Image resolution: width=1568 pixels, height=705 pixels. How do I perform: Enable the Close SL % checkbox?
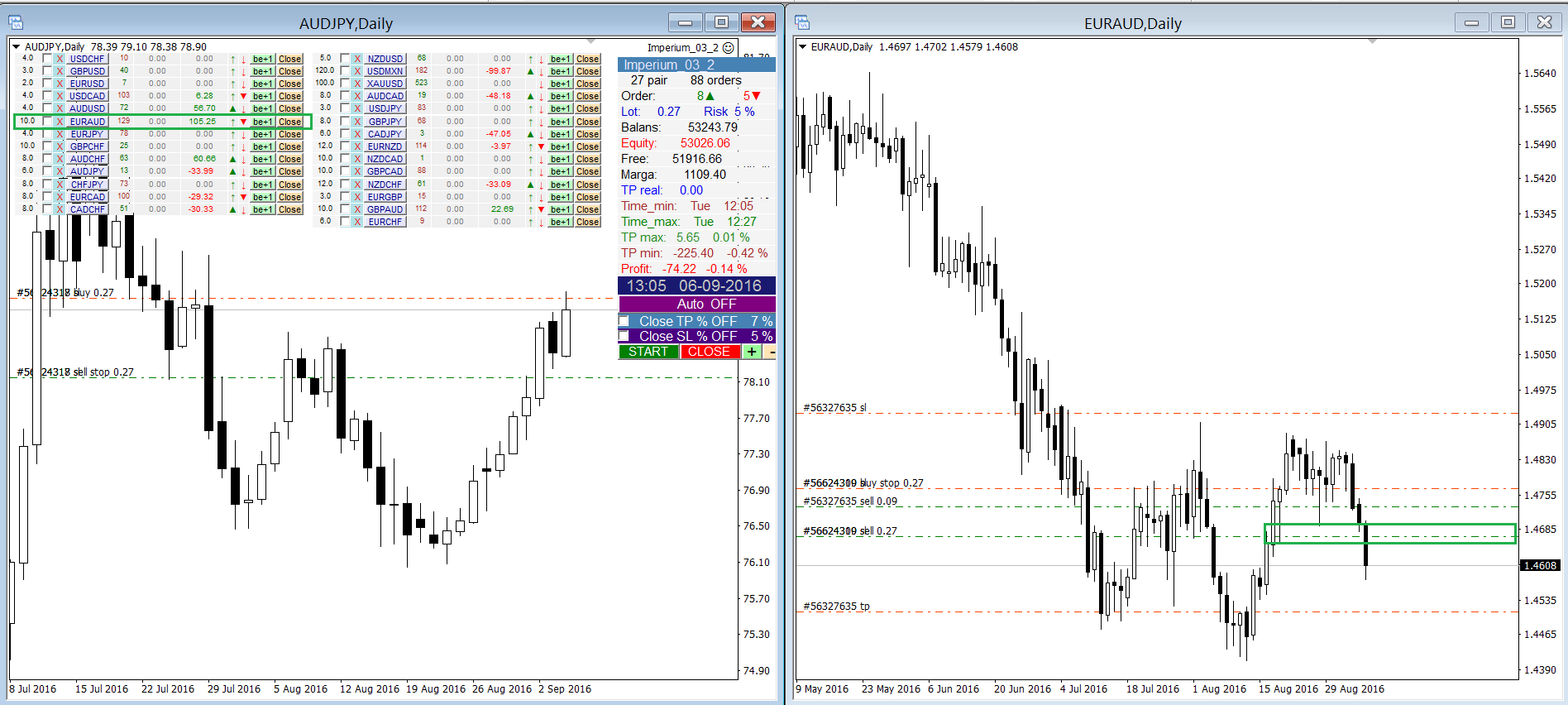coord(624,336)
